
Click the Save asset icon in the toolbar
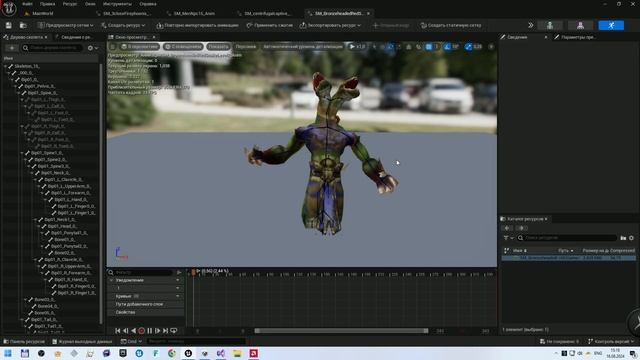click(x=9, y=25)
